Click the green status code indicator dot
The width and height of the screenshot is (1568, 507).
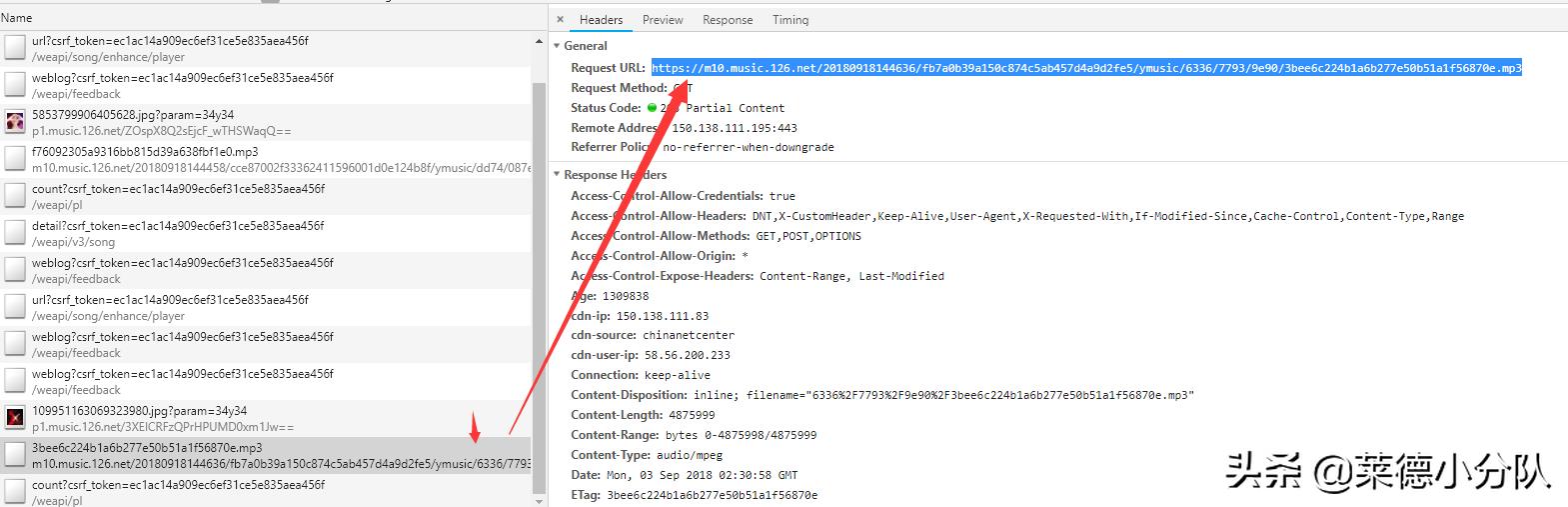coord(652,108)
